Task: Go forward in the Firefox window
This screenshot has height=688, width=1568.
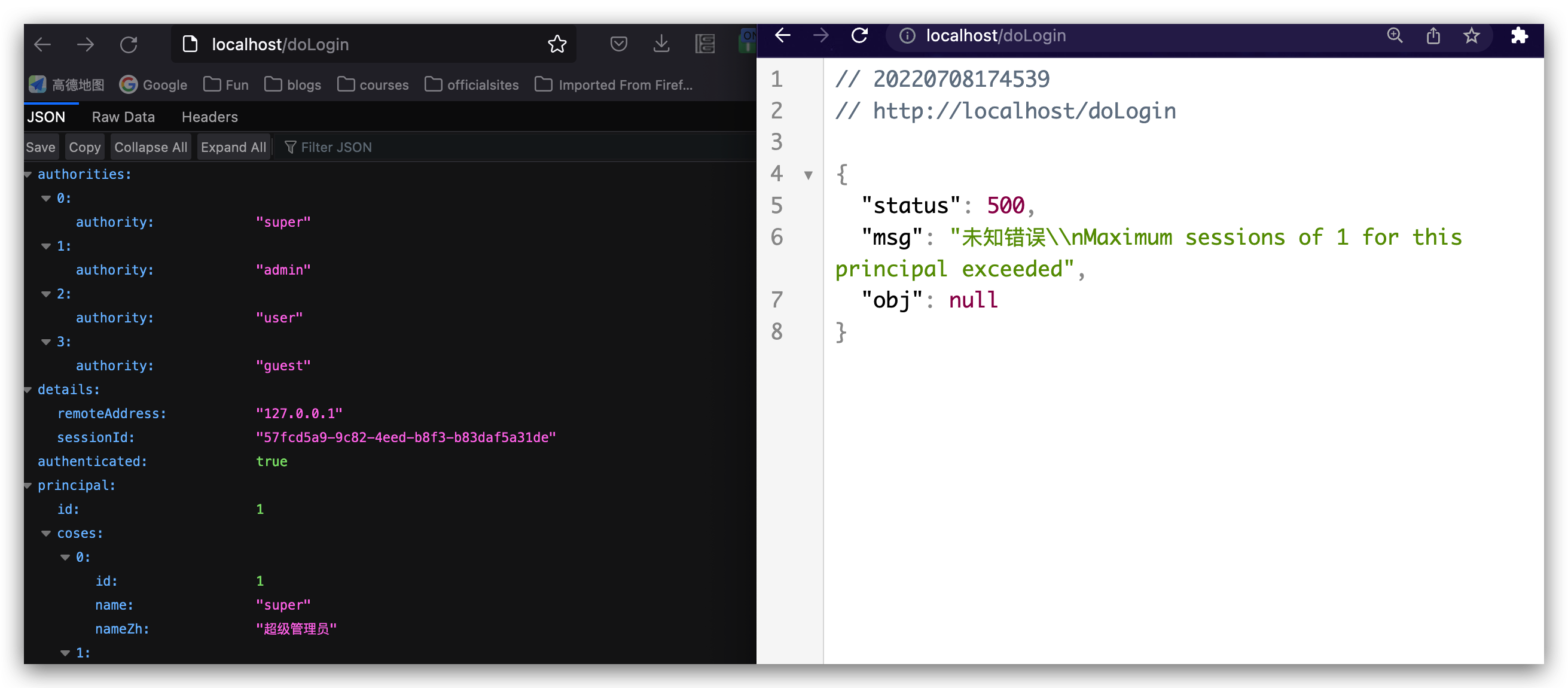Action: (x=85, y=44)
